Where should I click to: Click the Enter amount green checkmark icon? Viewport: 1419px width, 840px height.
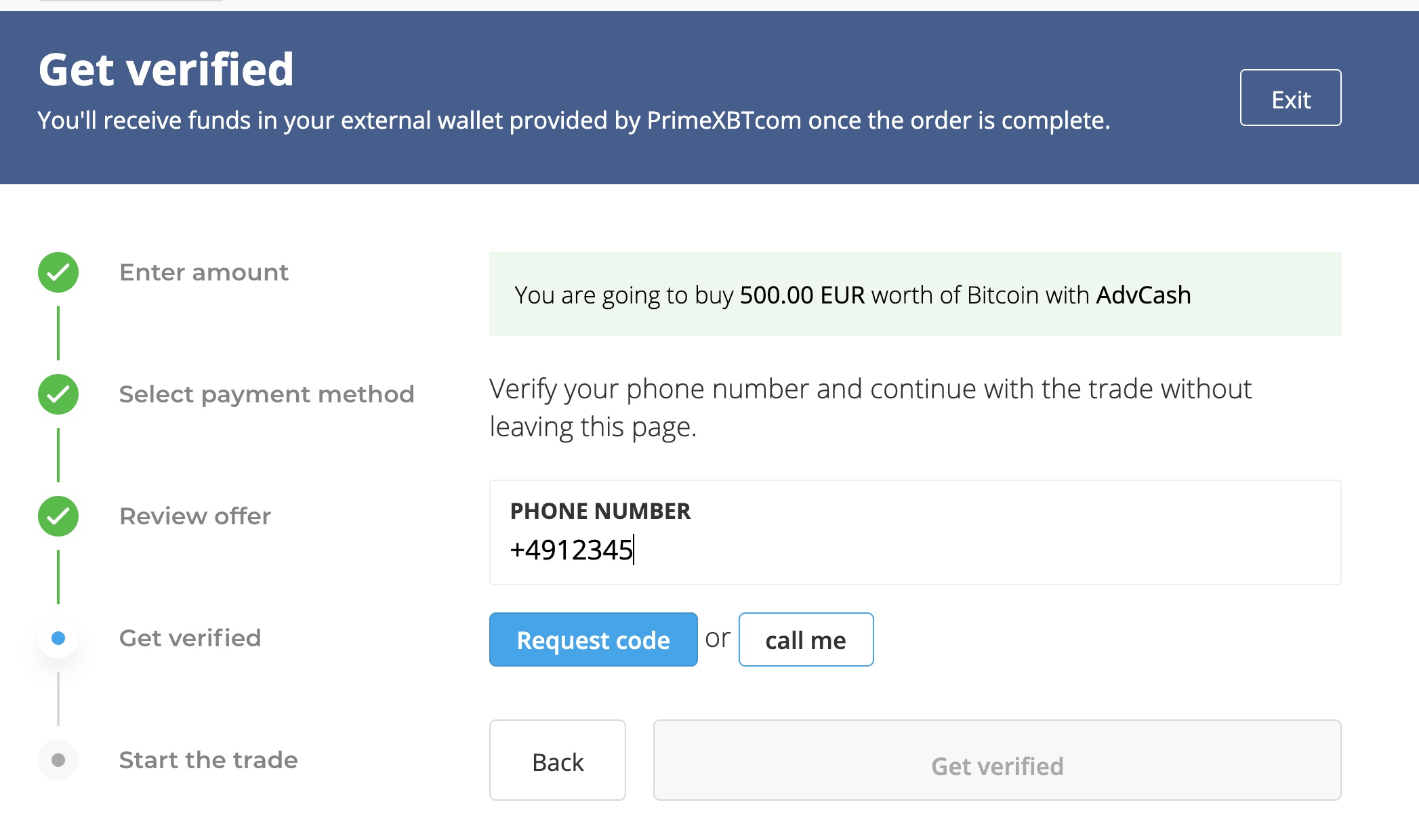58,272
